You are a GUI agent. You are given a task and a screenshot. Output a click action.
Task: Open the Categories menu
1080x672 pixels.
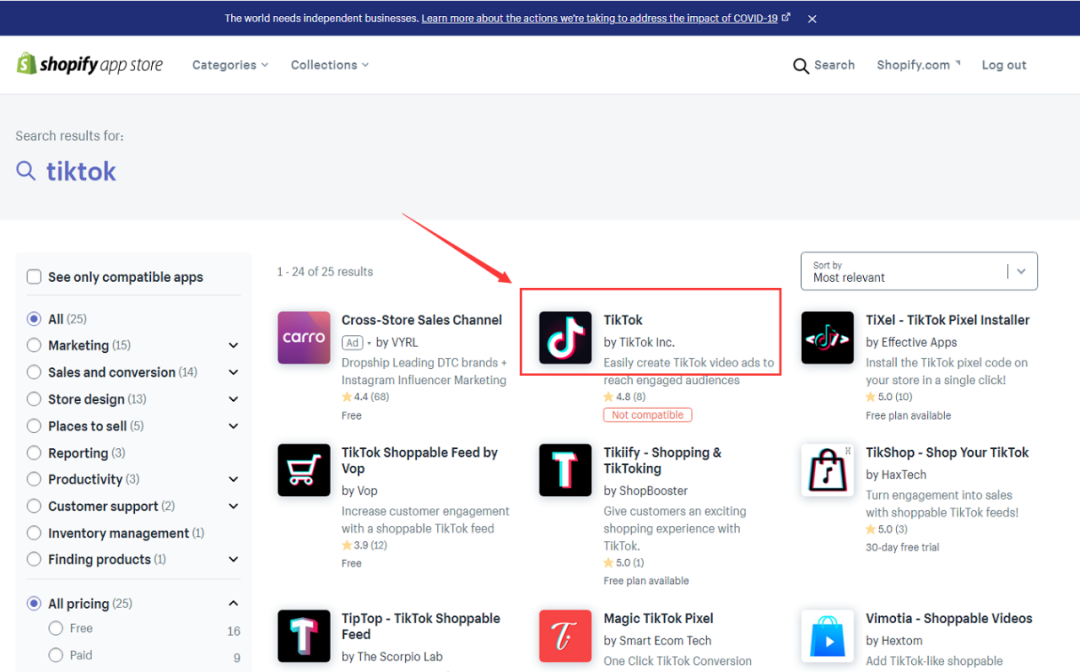(230, 65)
